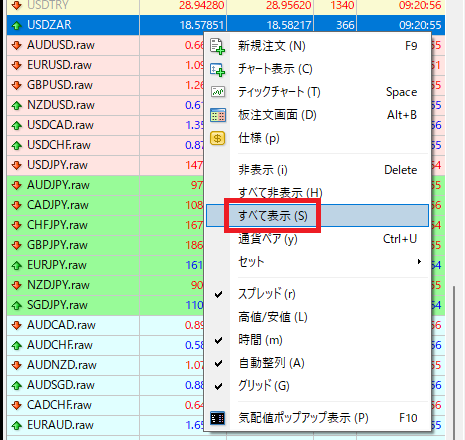This screenshot has height=440, width=465.
Task: Click the gold dollar specification icon
Action: 218,138
